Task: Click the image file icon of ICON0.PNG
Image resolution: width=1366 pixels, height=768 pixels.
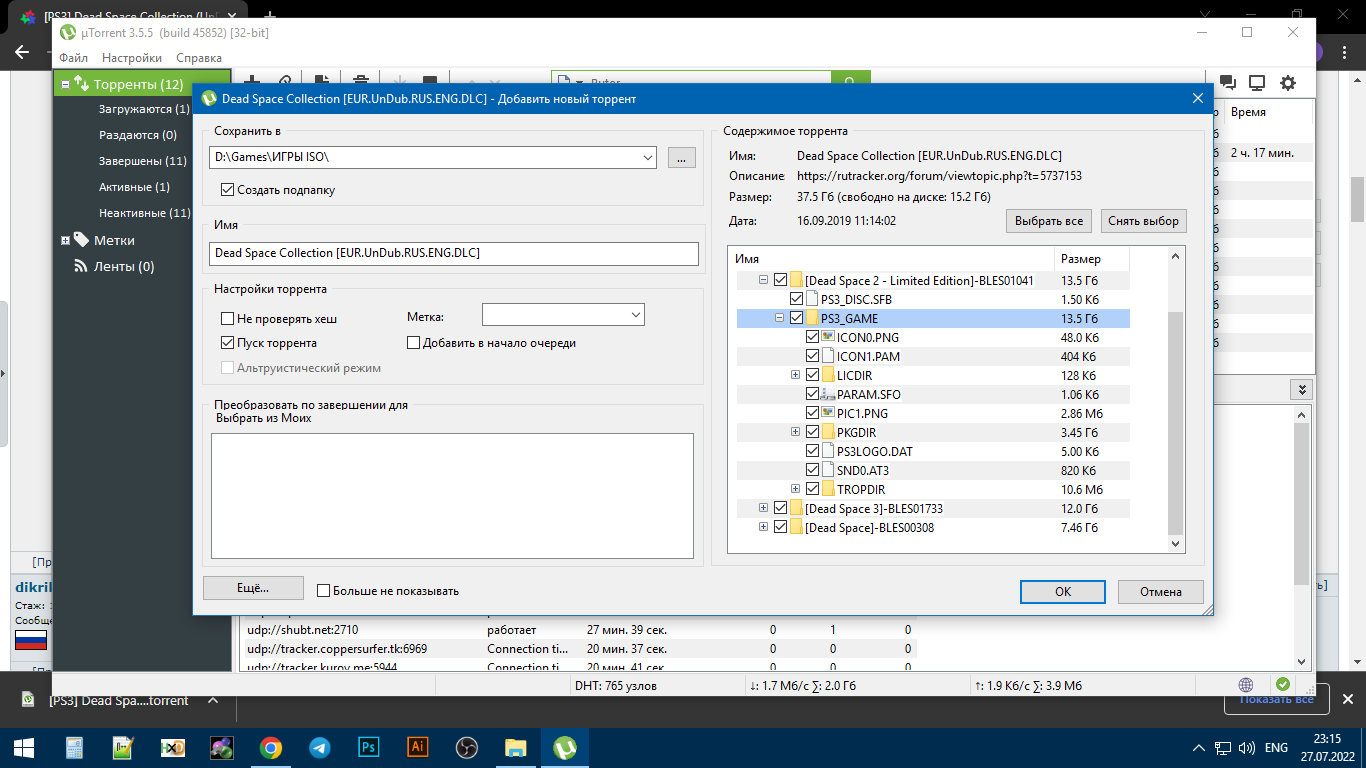Action: 828,337
